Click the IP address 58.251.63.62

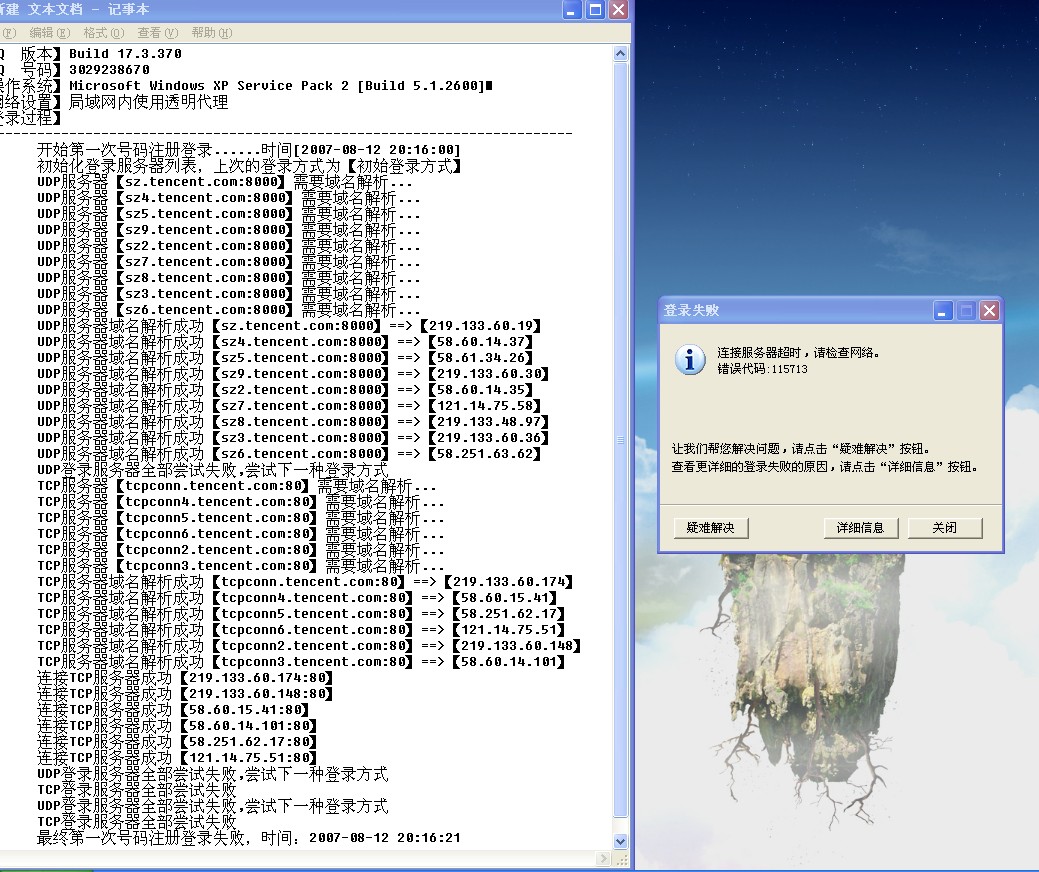click(x=485, y=453)
